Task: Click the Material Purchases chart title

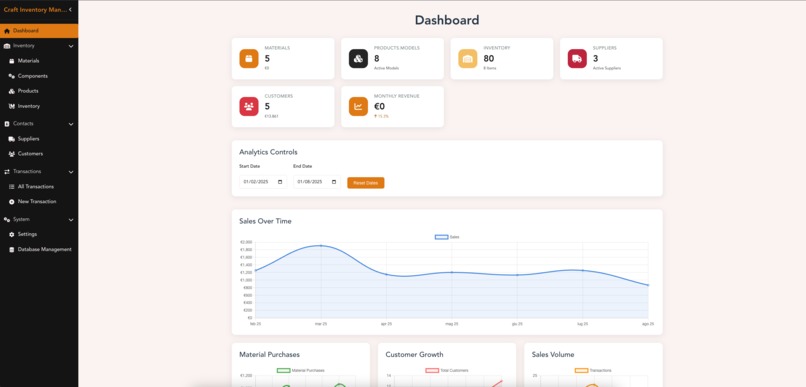Action: point(269,355)
